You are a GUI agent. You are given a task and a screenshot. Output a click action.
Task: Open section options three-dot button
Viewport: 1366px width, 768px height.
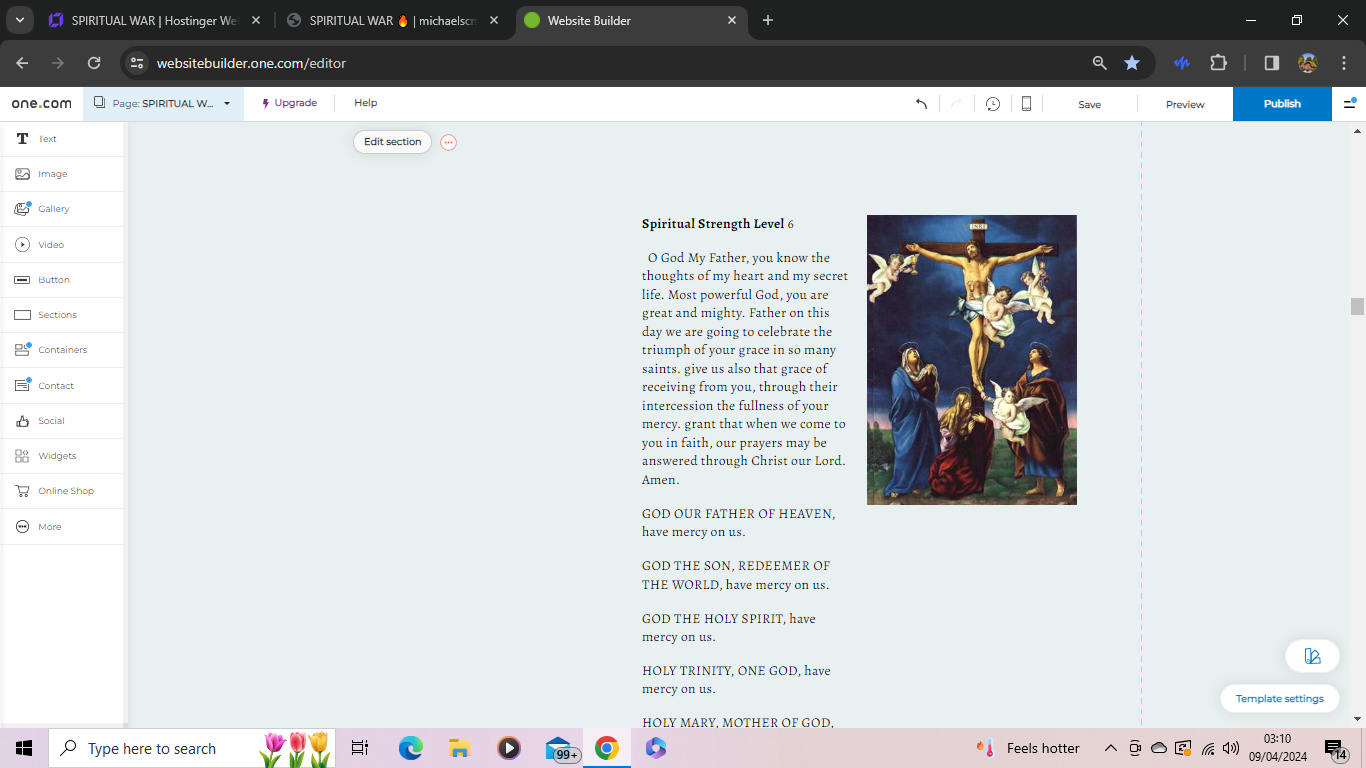[x=448, y=143]
